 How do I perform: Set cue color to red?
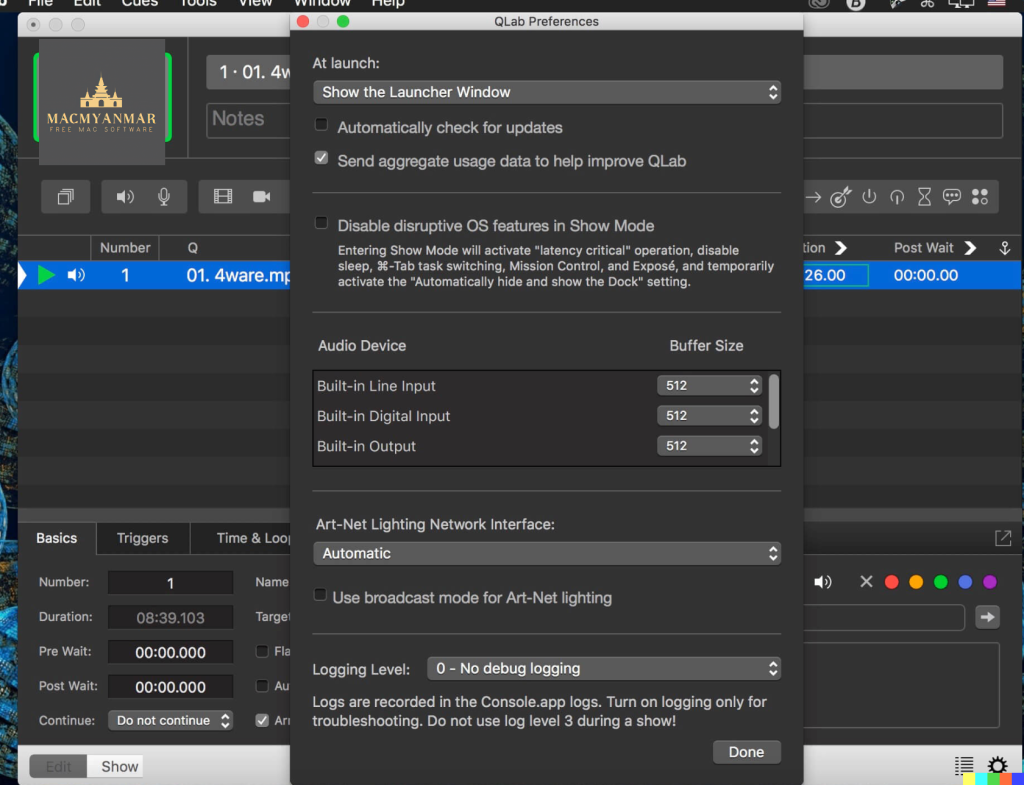tap(891, 582)
